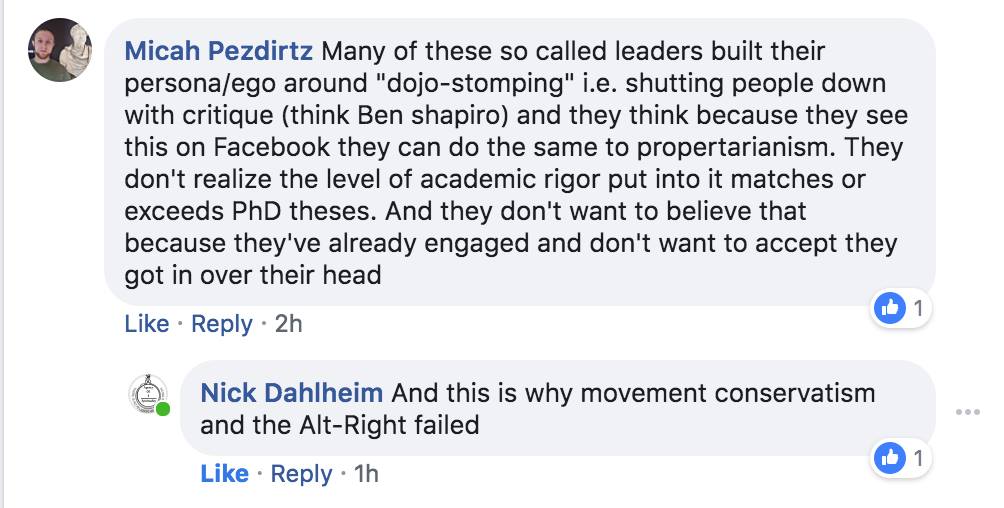This screenshot has width=1004, height=508.
Task: Visit Micah Pezdirtz's profile via name link
Action: 219,50
